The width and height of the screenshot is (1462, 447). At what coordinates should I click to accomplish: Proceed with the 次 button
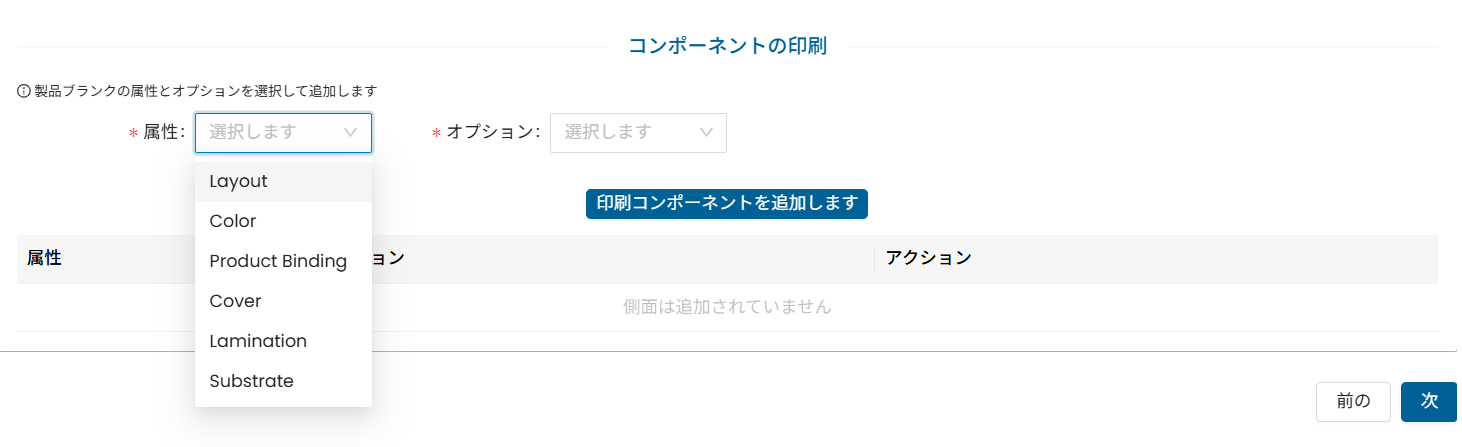[1429, 401]
